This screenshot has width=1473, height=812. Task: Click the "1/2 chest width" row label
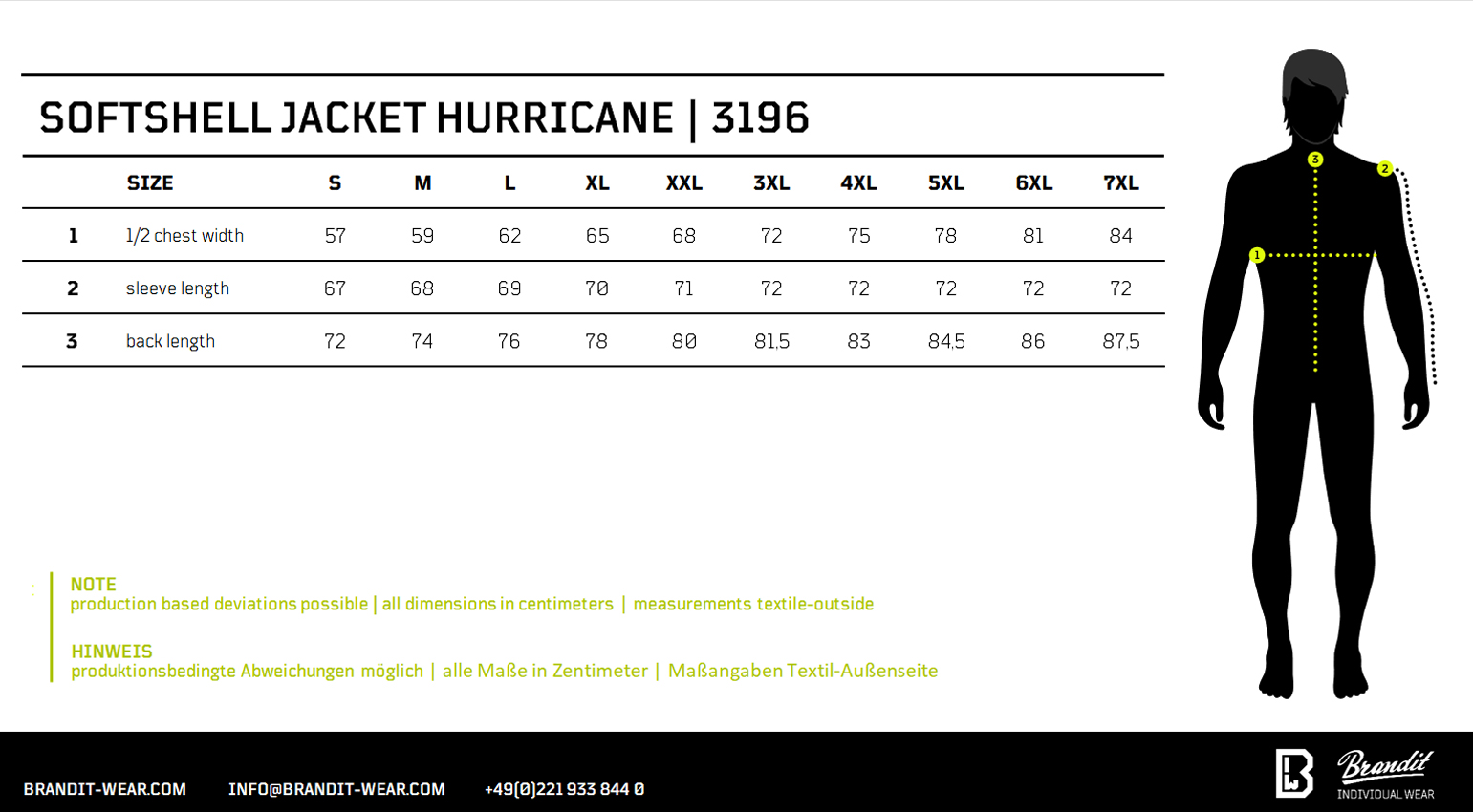click(x=184, y=236)
